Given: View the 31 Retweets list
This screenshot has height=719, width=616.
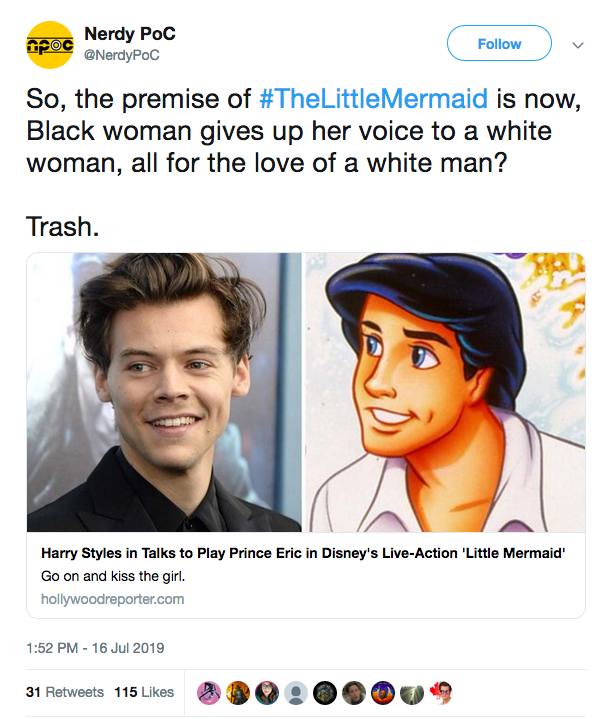Looking at the screenshot, I should click(64, 692).
